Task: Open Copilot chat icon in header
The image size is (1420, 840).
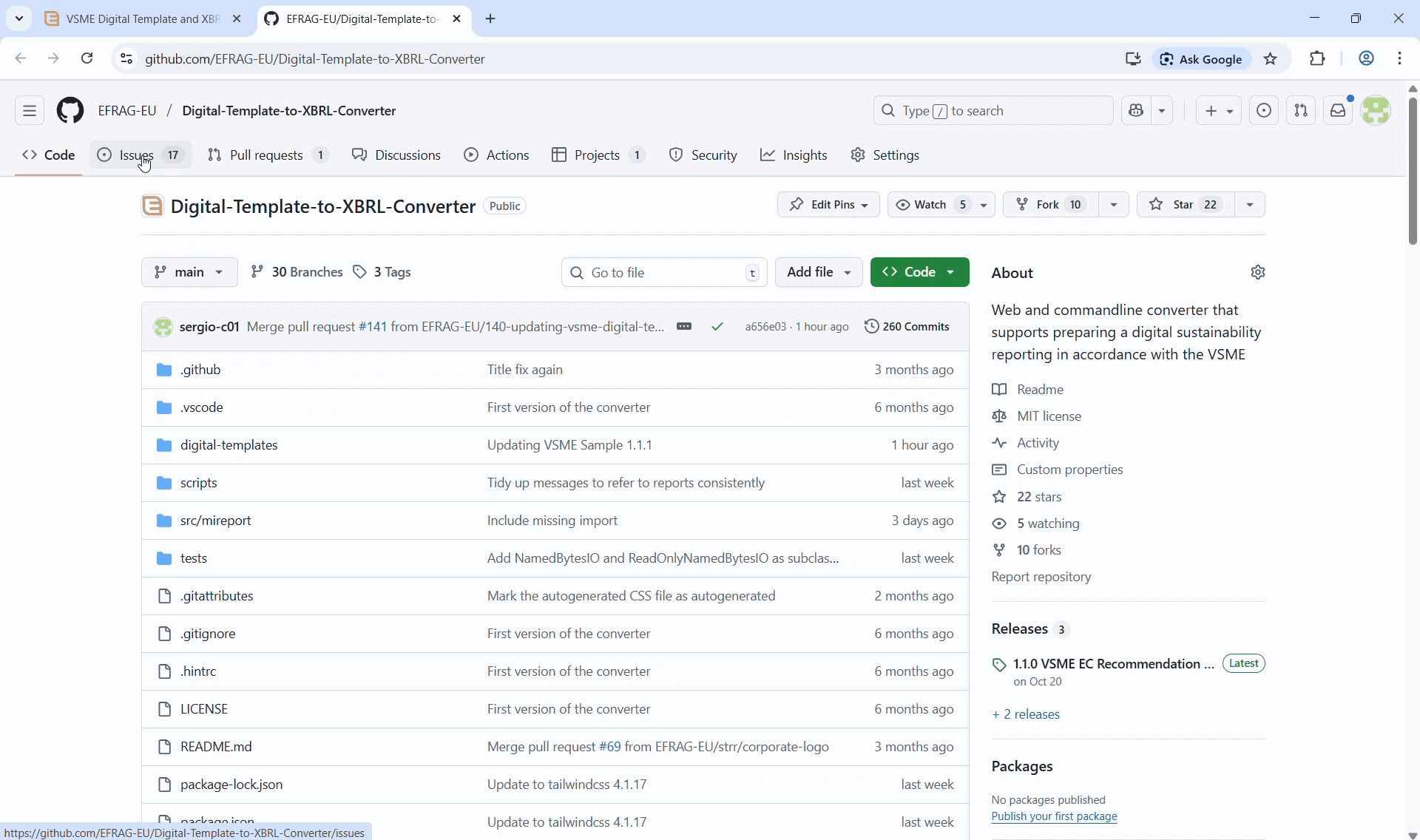Action: tap(1137, 111)
